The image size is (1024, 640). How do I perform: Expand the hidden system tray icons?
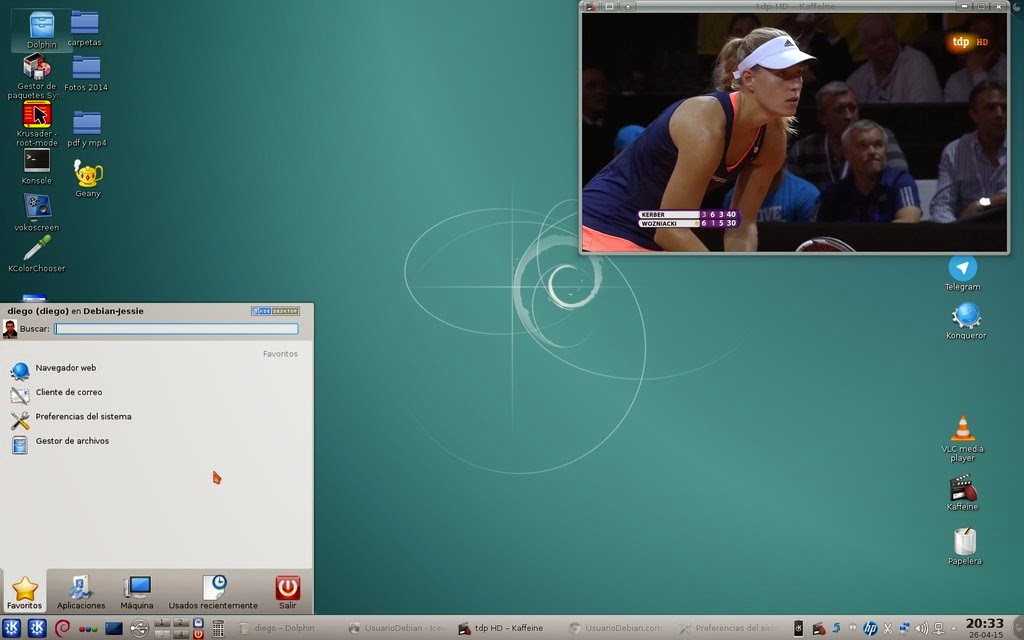(x=954, y=628)
